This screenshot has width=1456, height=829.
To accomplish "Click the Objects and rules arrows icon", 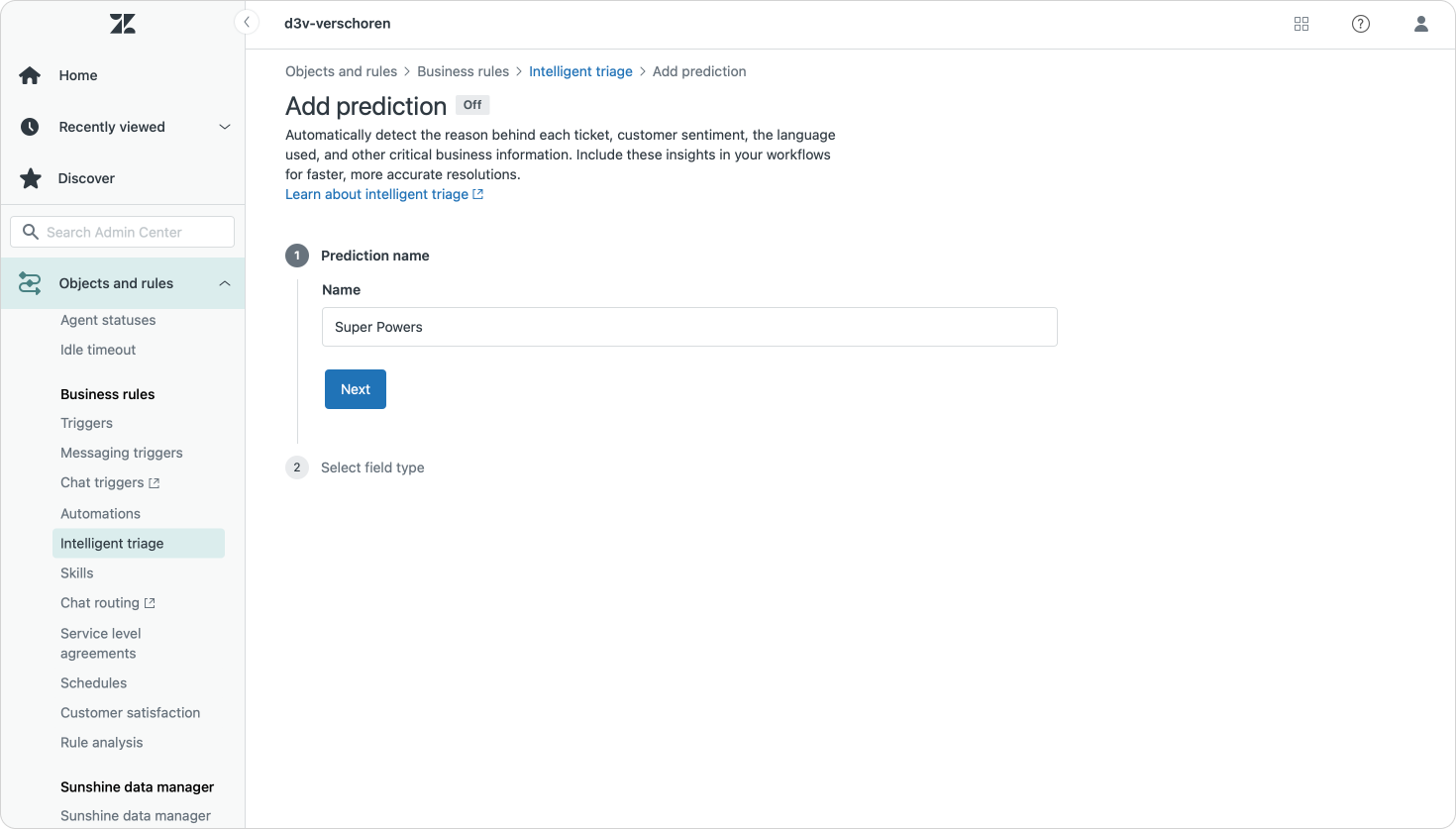I will click(30, 283).
